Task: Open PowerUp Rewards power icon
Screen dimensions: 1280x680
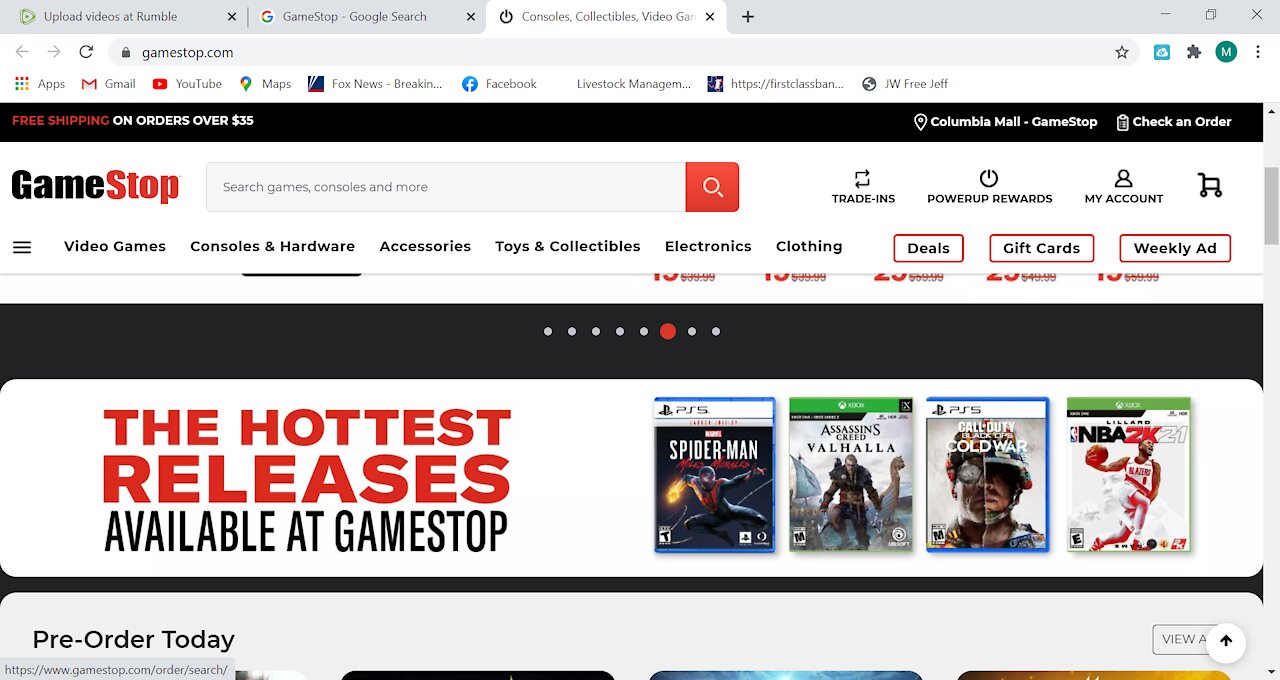Action: [x=989, y=179]
